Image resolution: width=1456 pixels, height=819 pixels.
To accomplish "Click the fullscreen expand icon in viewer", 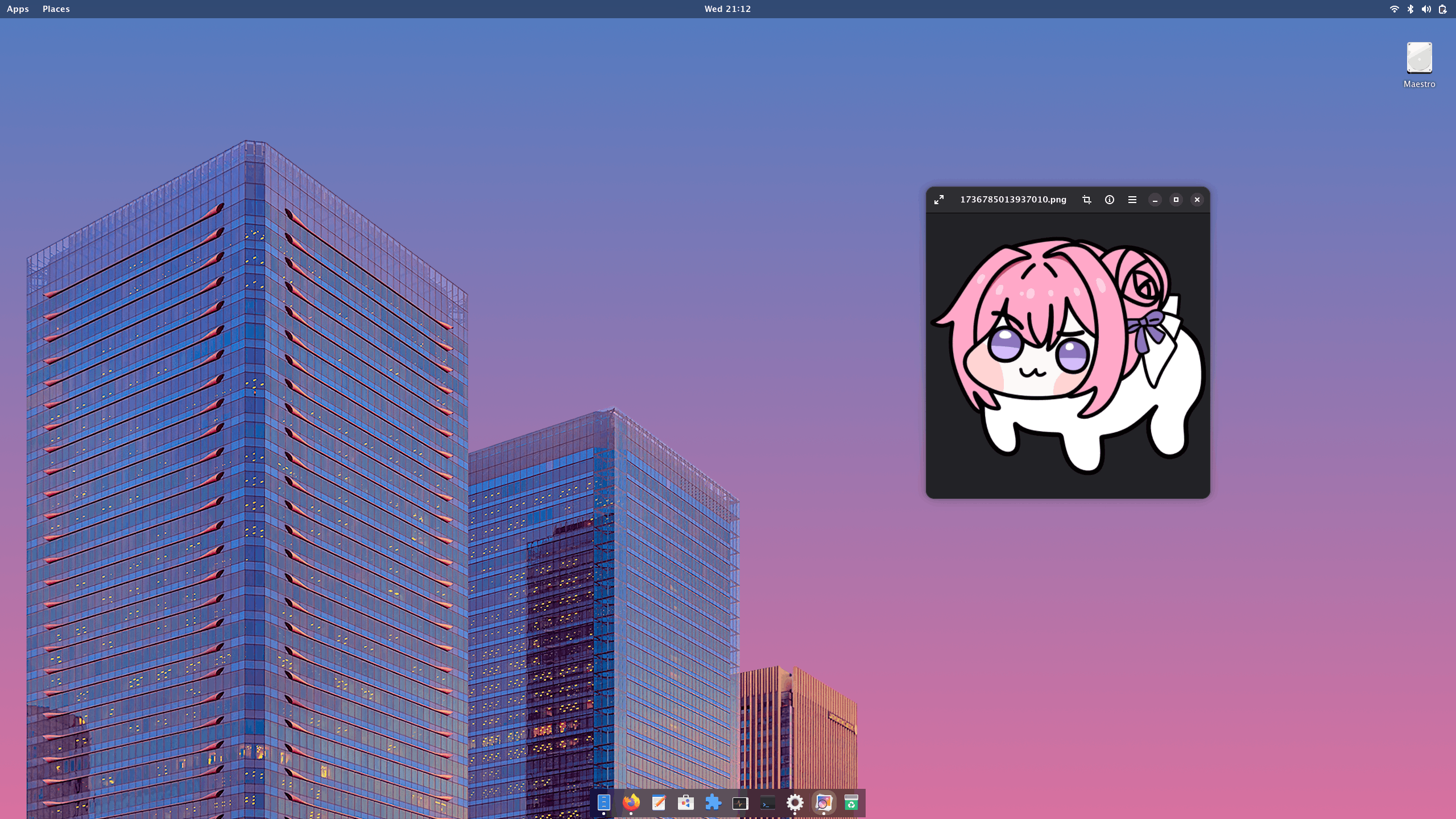I will point(939,200).
